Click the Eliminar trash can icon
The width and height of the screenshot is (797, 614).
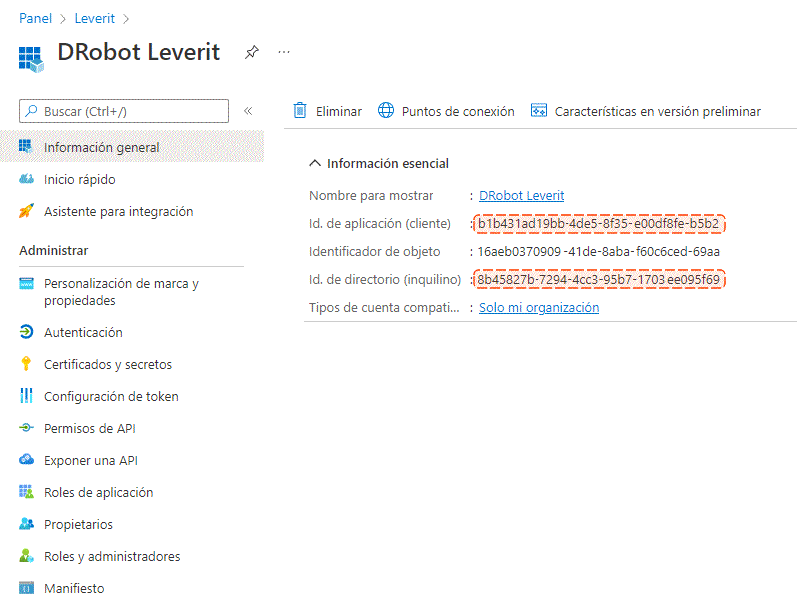click(300, 110)
